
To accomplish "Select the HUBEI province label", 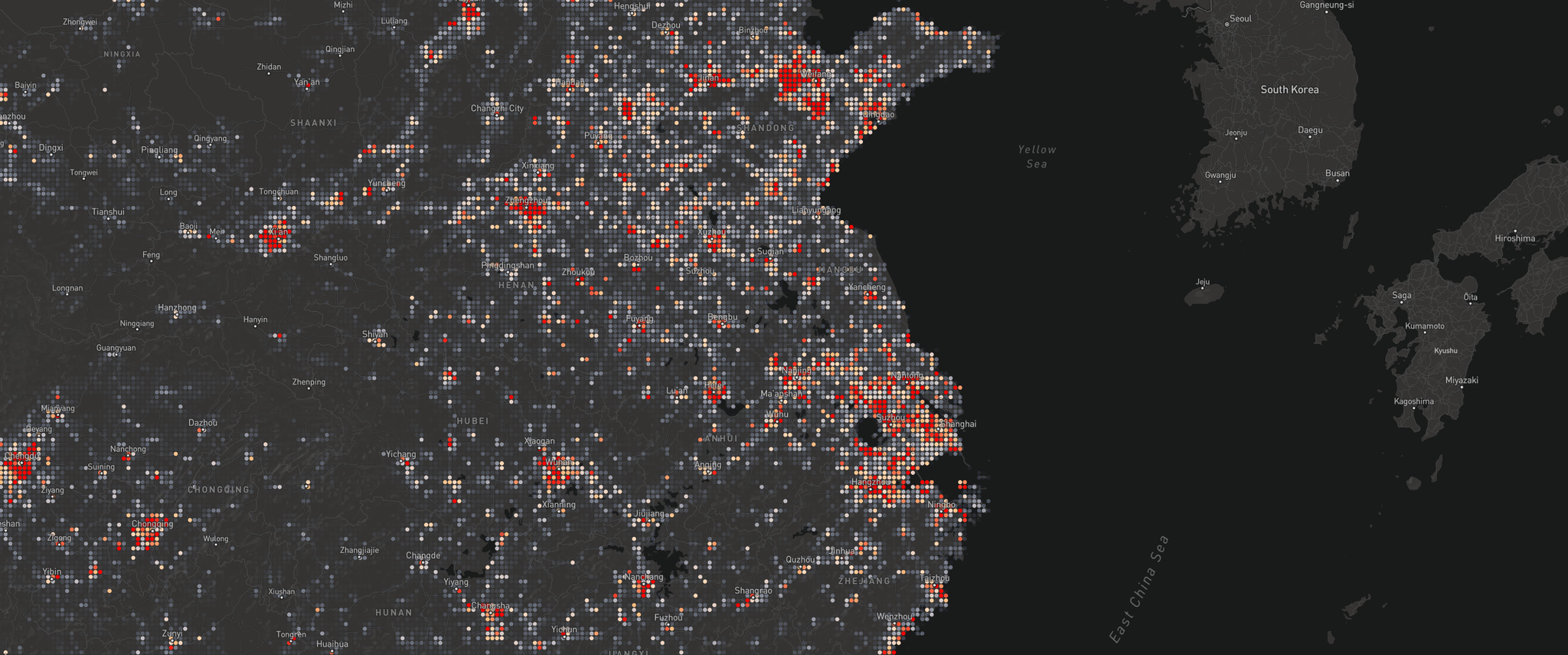I will (x=472, y=421).
